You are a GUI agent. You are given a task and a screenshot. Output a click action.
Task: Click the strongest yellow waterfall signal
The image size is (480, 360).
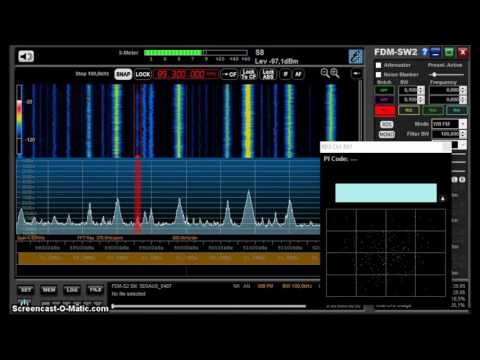tap(248, 121)
